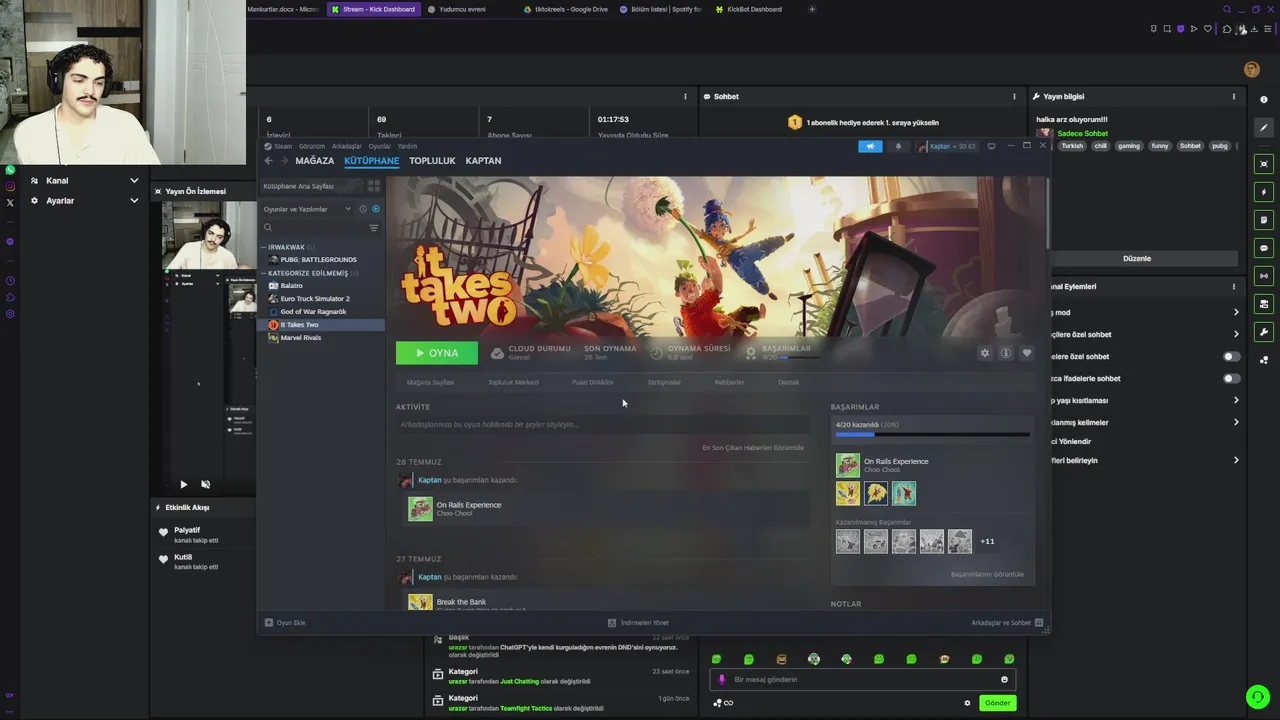Open TOPLULUK tab in Steam
The width and height of the screenshot is (1280, 720).
coord(432,161)
